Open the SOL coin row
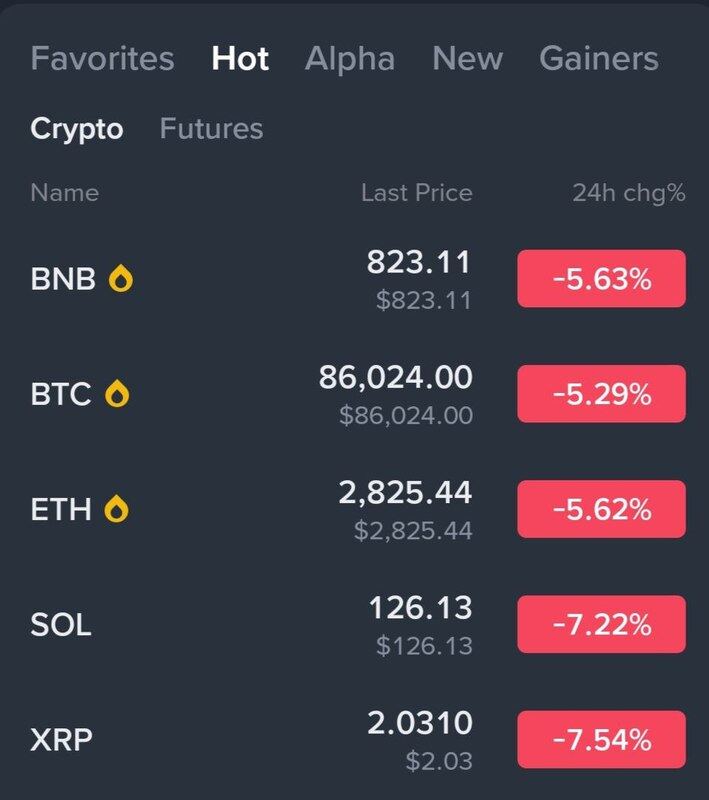 [61, 626]
